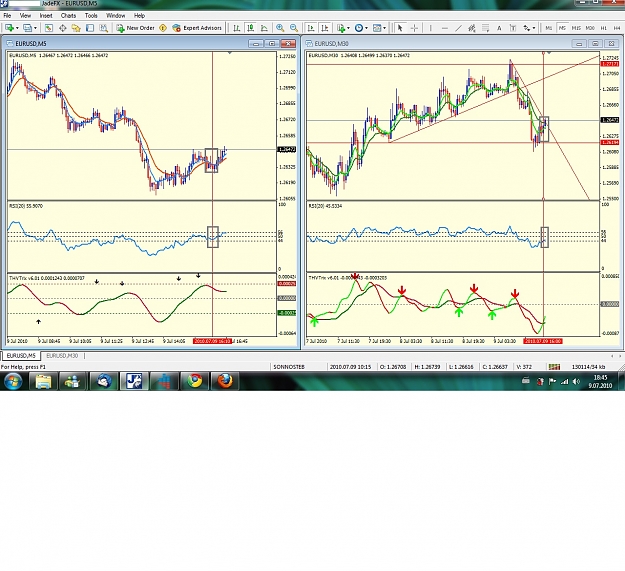Open the File menu
The height and width of the screenshot is (571, 625).
[7, 16]
